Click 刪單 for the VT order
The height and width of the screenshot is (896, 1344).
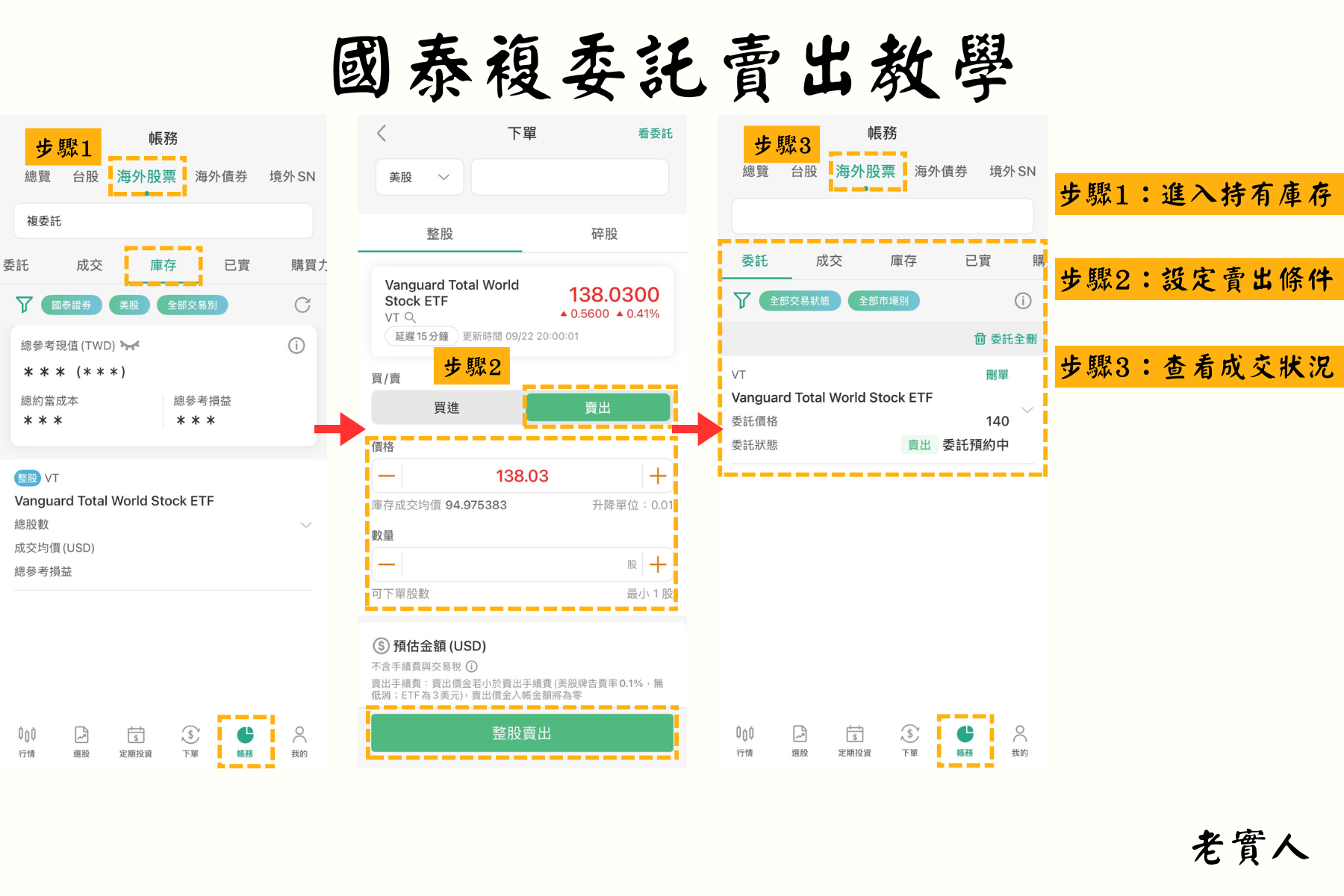[x=998, y=375]
